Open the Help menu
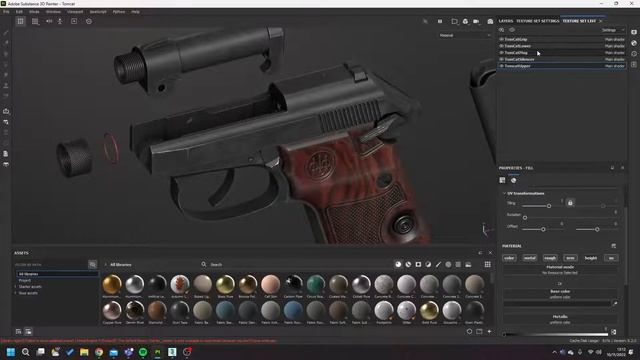Screen dimensions: 640x360 (x=136, y=12)
